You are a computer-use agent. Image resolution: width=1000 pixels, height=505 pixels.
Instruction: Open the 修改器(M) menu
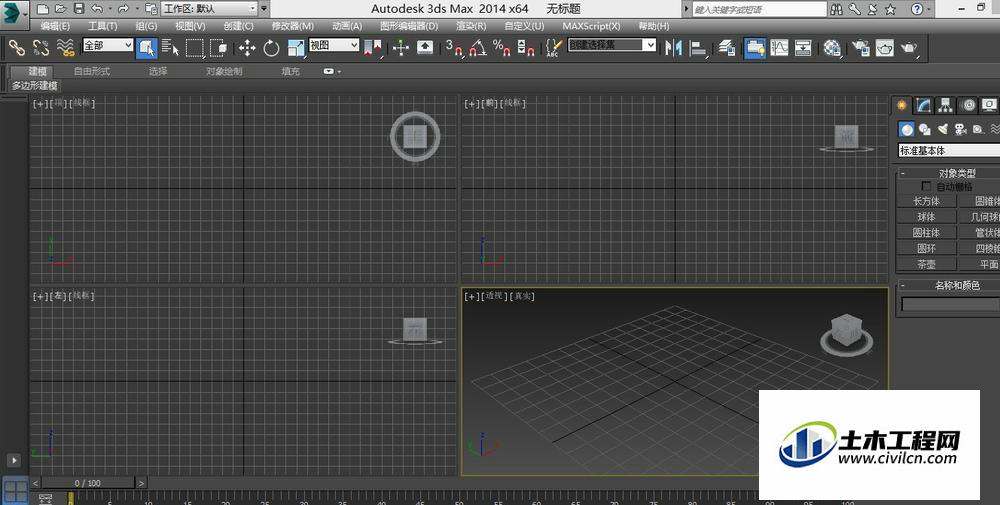[x=293, y=26]
